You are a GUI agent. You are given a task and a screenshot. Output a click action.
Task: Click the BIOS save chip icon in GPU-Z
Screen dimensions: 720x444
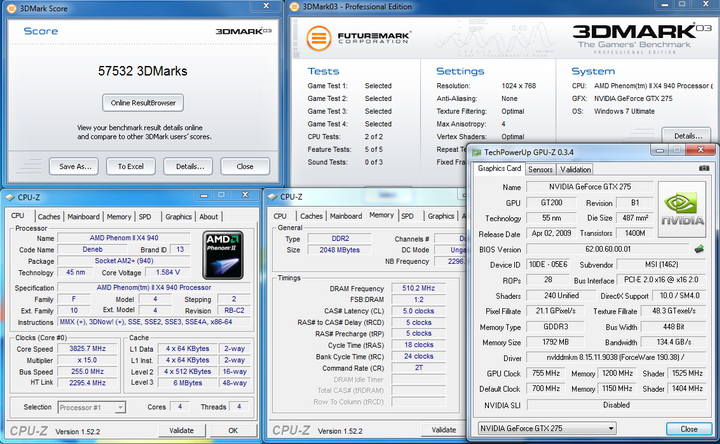tap(699, 249)
